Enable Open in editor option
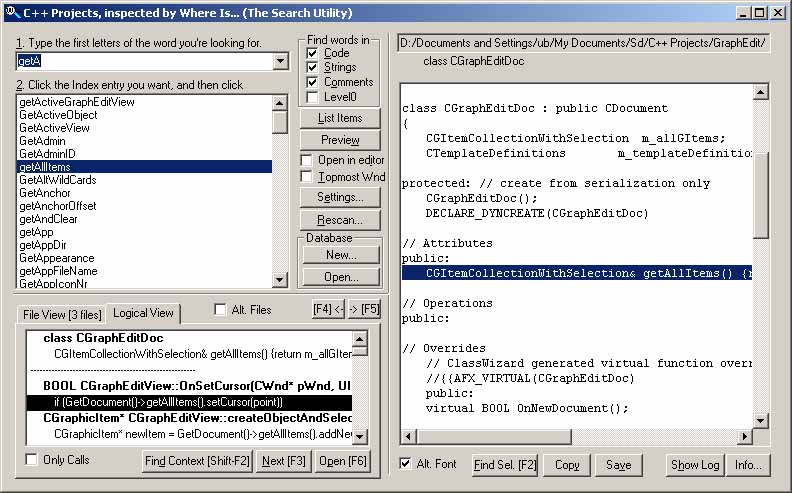 click(x=307, y=160)
